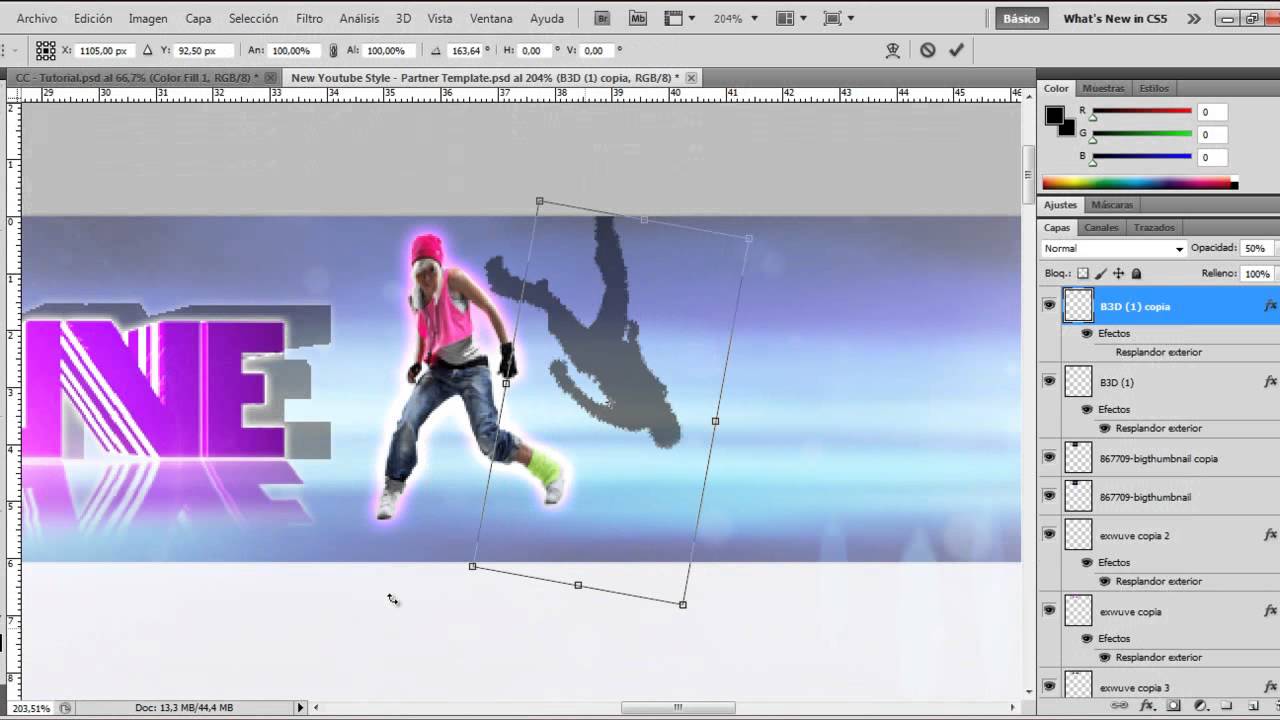Switch to the Muestras tab
This screenshot has height=720, width=1280.
pos(1103,88)
